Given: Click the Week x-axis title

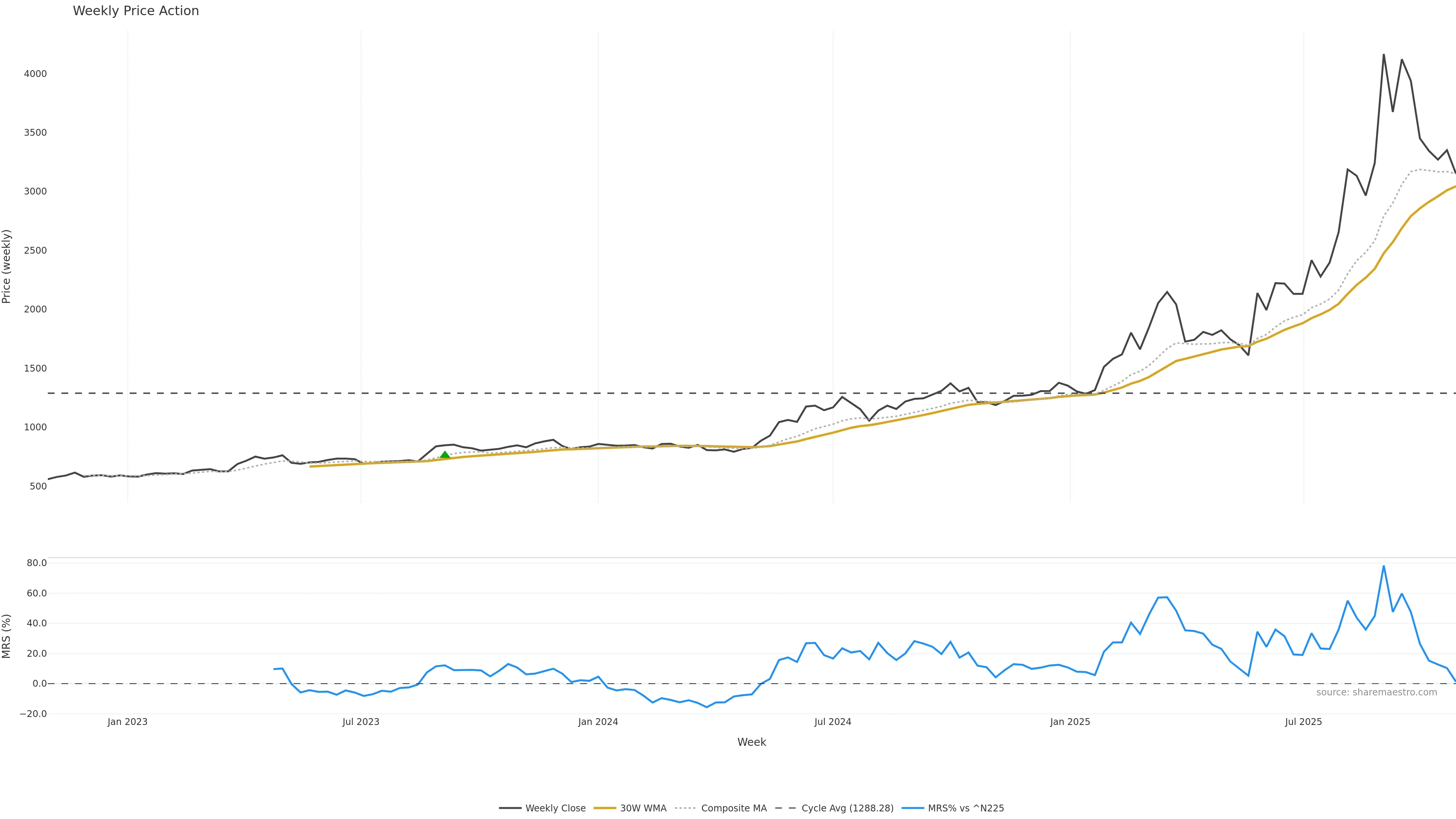Looking at the screenshot, I should tap(751, 742).
